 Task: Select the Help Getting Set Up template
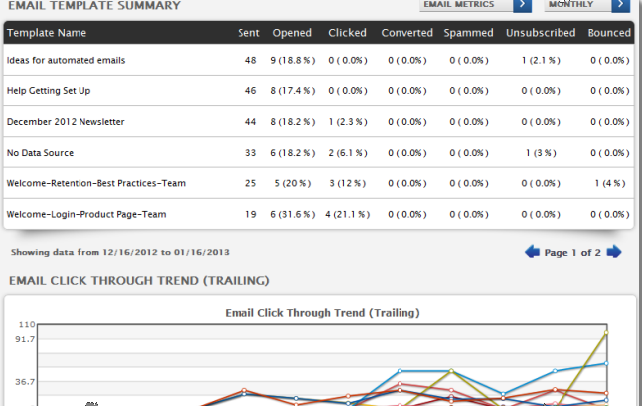48,91
